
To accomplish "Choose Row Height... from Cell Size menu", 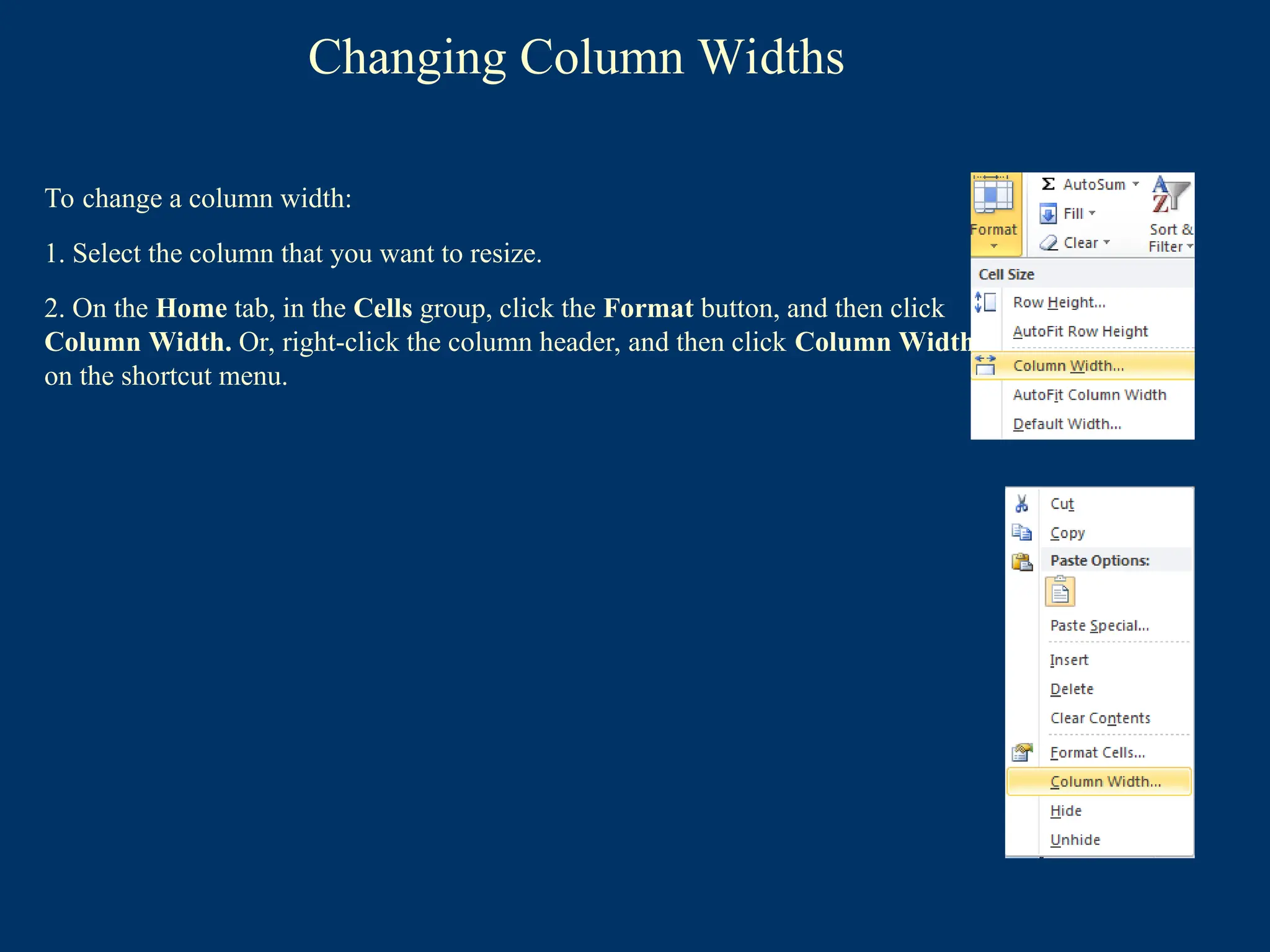I will click(1082, 302).
